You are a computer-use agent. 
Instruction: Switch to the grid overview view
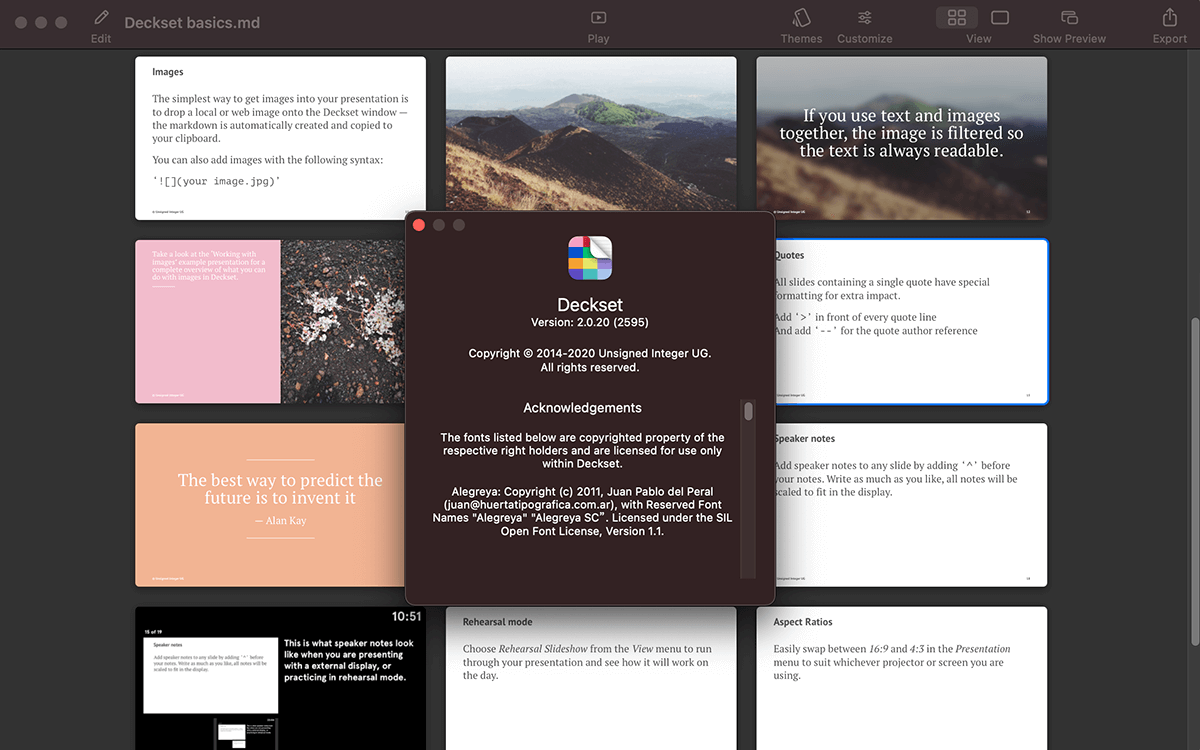tap(957, 18)
